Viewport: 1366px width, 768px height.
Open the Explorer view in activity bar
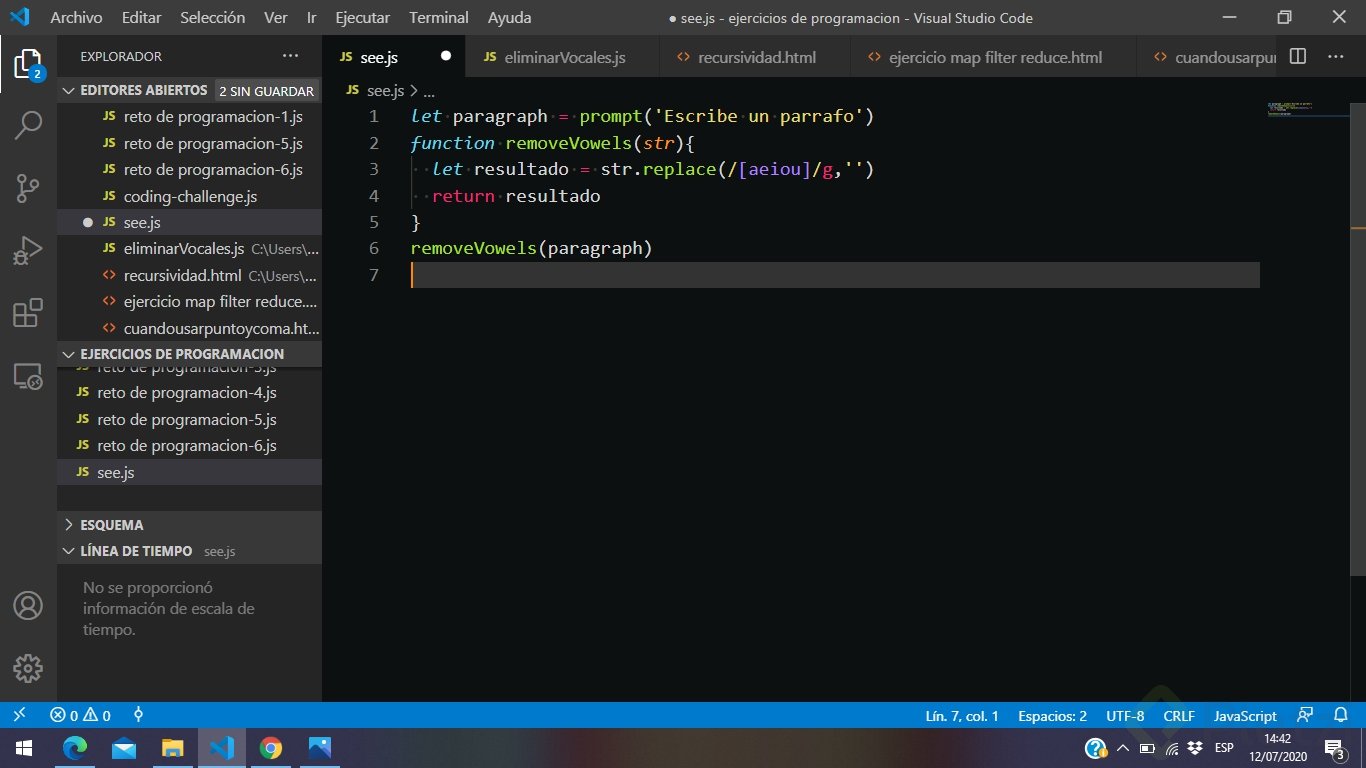coord(28,65)
